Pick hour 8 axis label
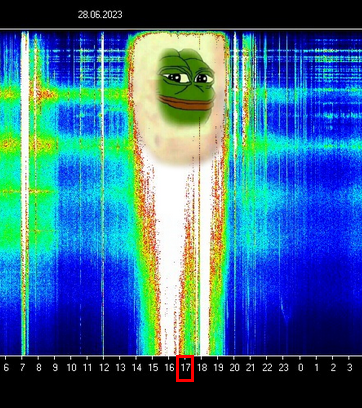Image resolution: width=362 pixels, height=408 pixels. click(38, 368)
